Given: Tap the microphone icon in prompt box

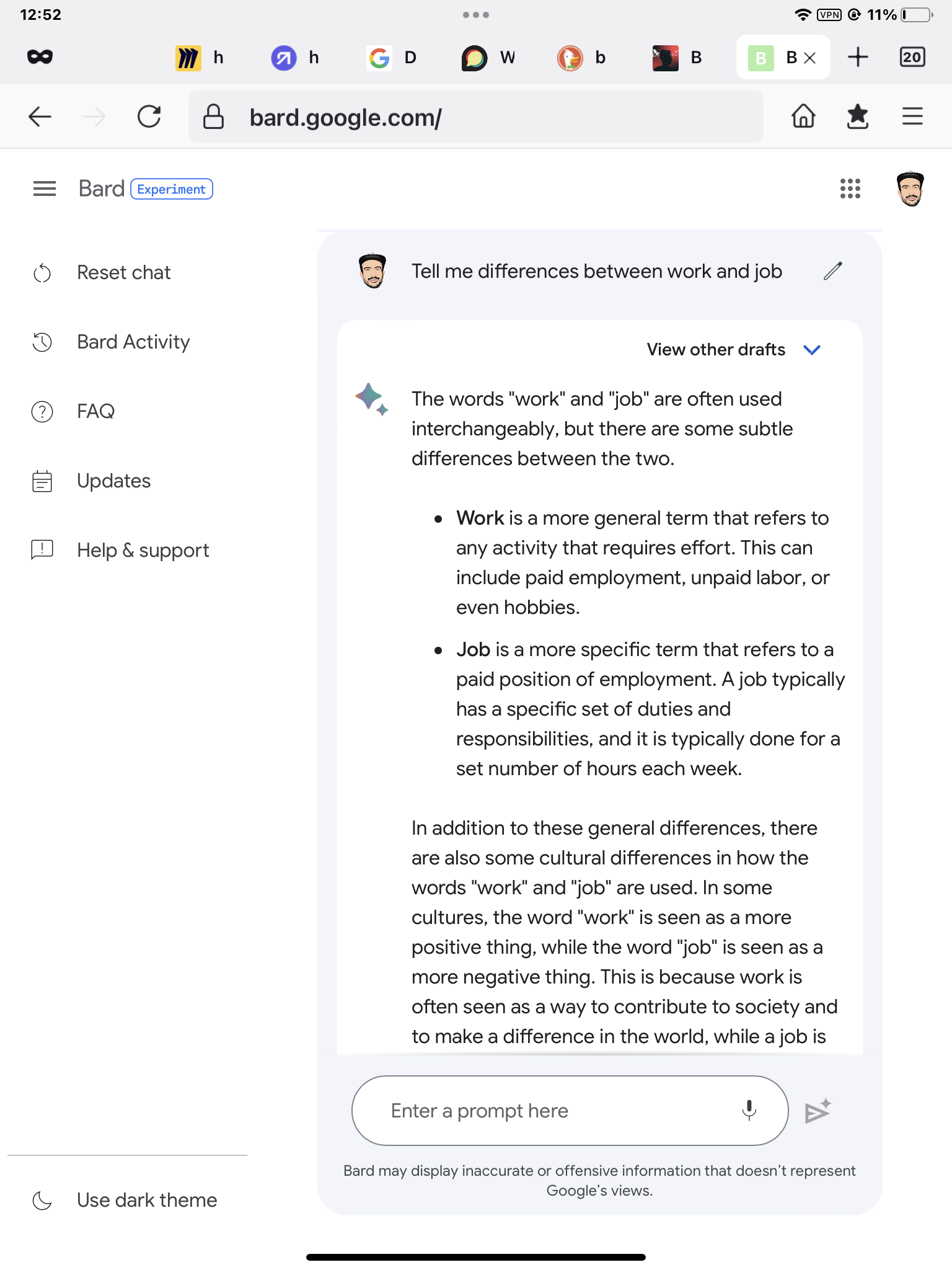Looking at the screenshot, I should coord(749,1110).
